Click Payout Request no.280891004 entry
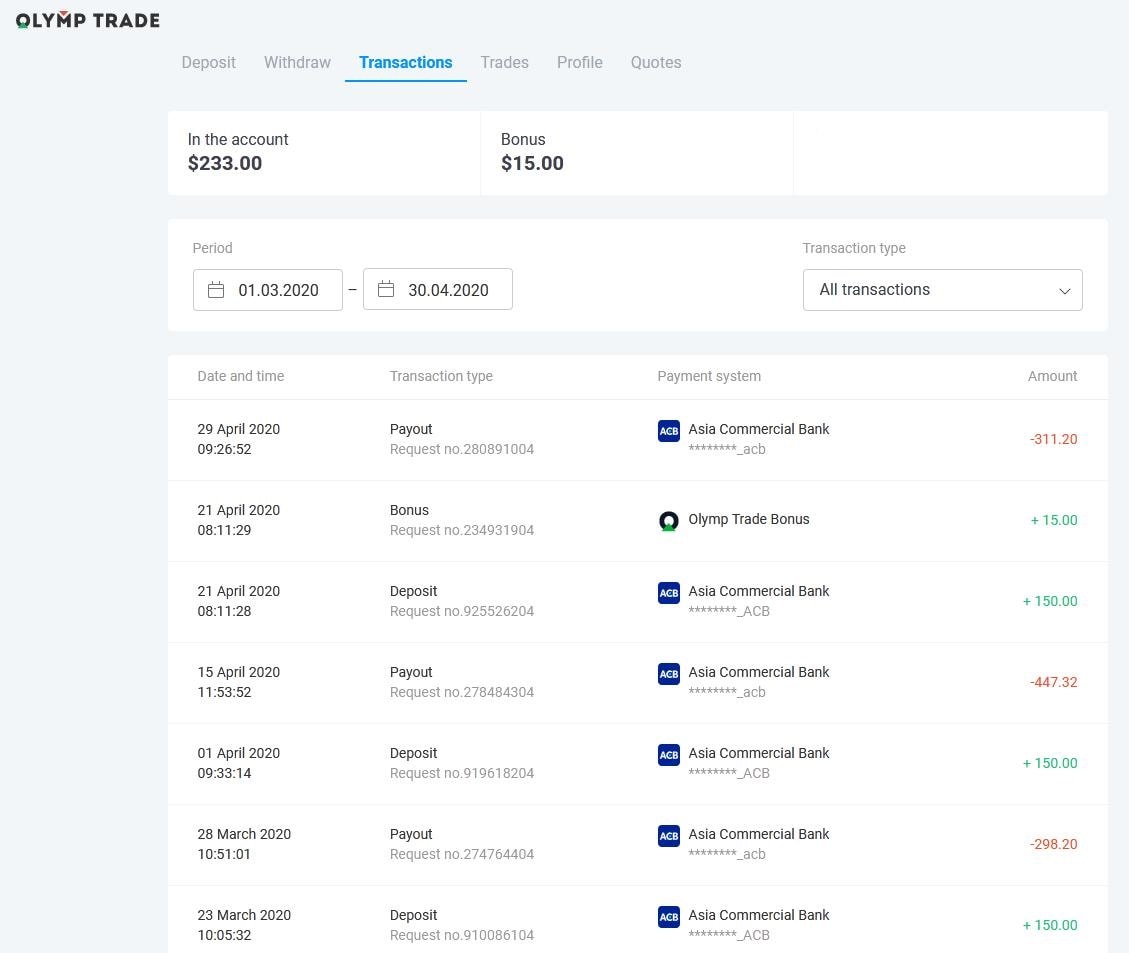The height and width of the screenshot is (953, 1129). pos(462,439)
